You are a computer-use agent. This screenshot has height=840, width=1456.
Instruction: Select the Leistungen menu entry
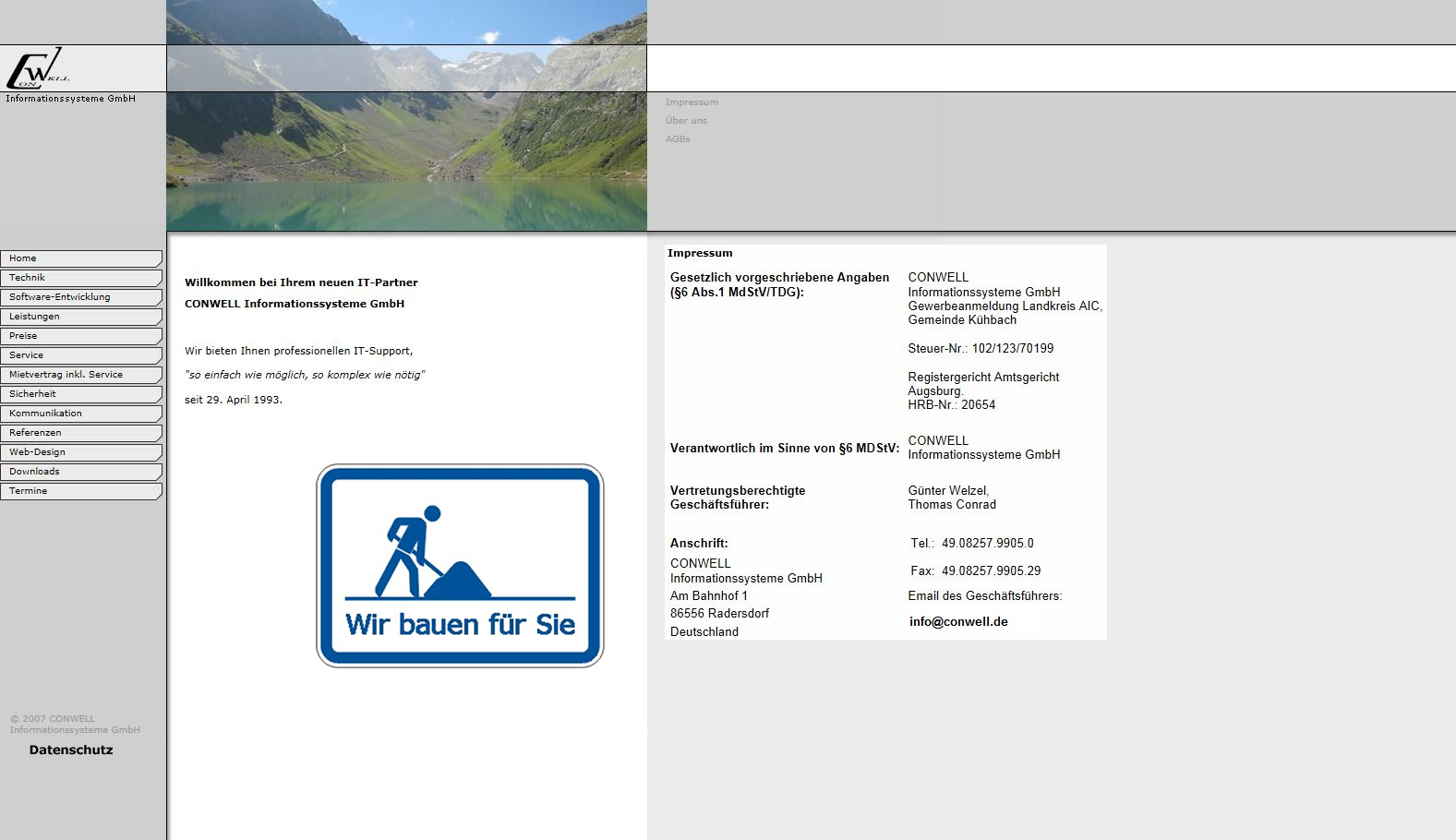click(81, 317)
